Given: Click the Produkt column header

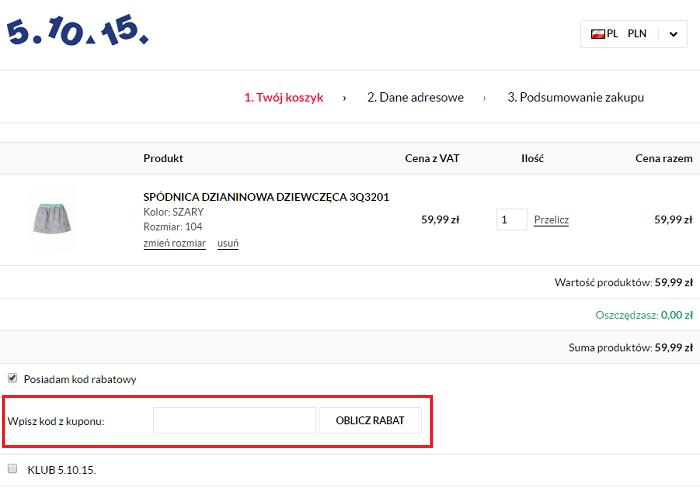Looking at the screenshot, I should point(163,158).
